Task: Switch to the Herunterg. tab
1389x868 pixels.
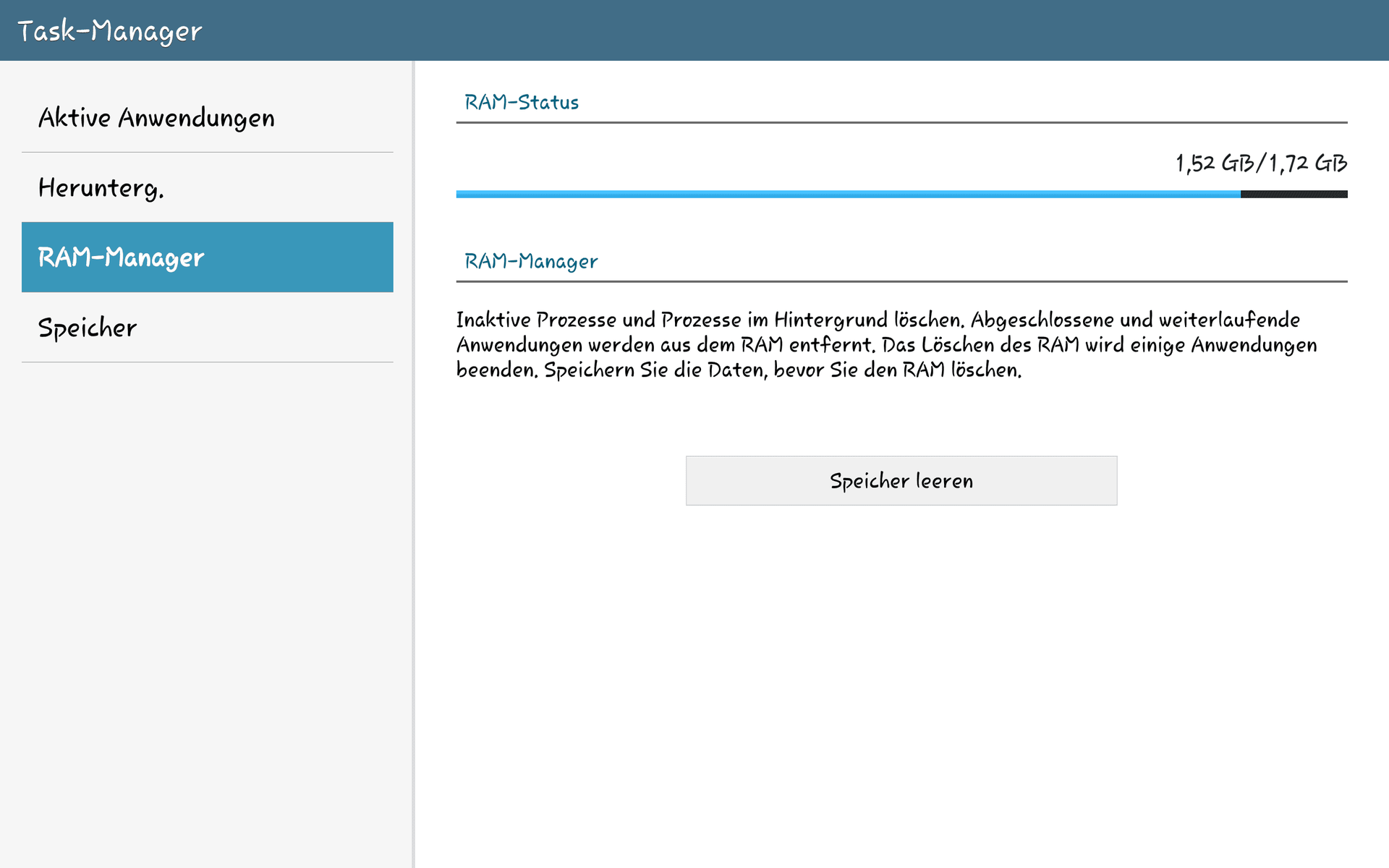Action: pos(208,187)
